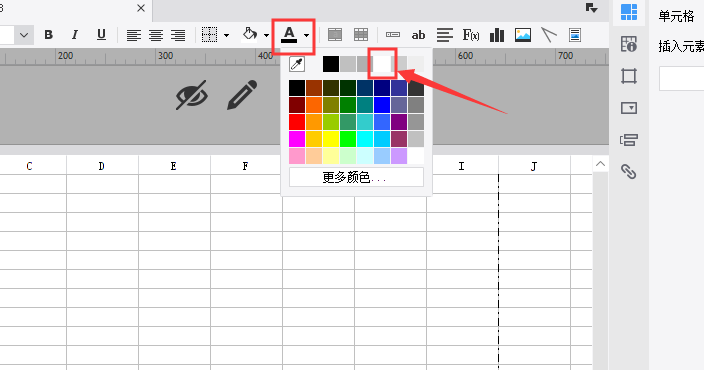Toggle the hidden eye icon
The width and height of the screenshot is (704, 370).
coord(192,95)
